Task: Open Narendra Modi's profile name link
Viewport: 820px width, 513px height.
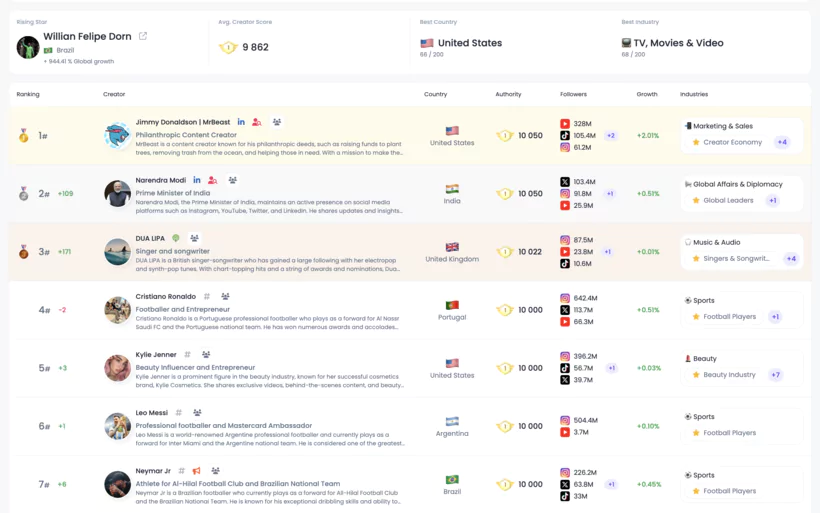Action: click(161, 180)
